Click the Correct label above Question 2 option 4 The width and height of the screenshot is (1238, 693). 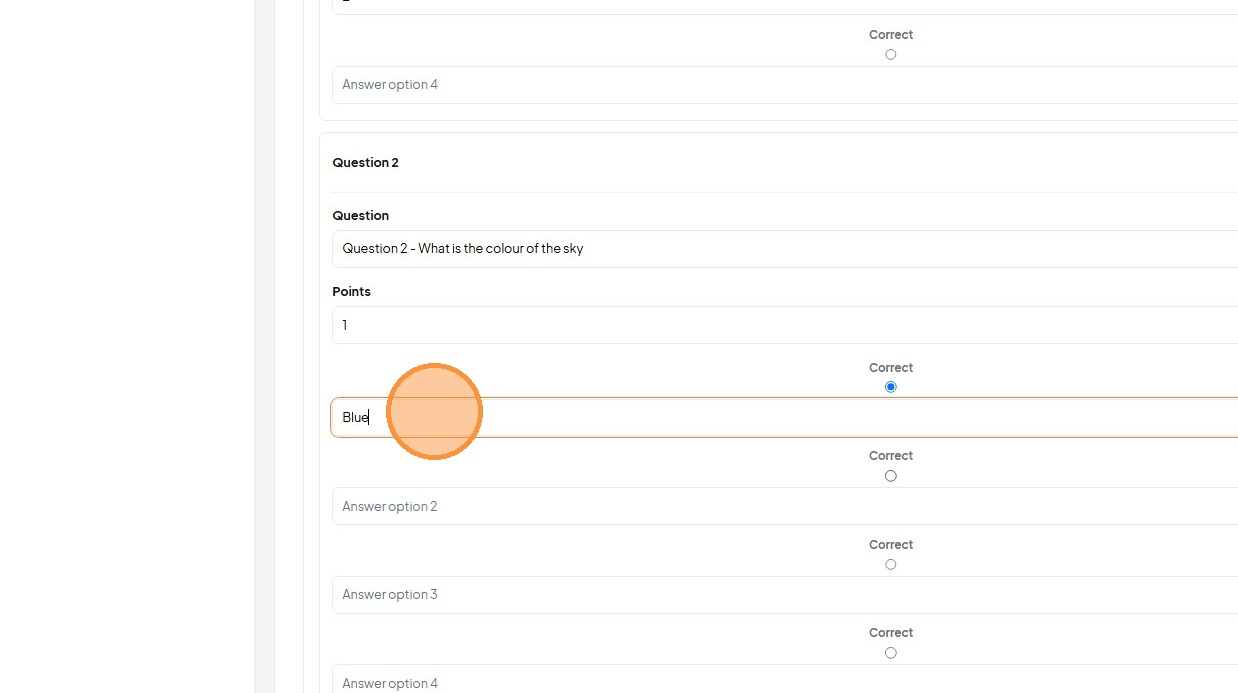pyautogui.click(x=890, y=633)
